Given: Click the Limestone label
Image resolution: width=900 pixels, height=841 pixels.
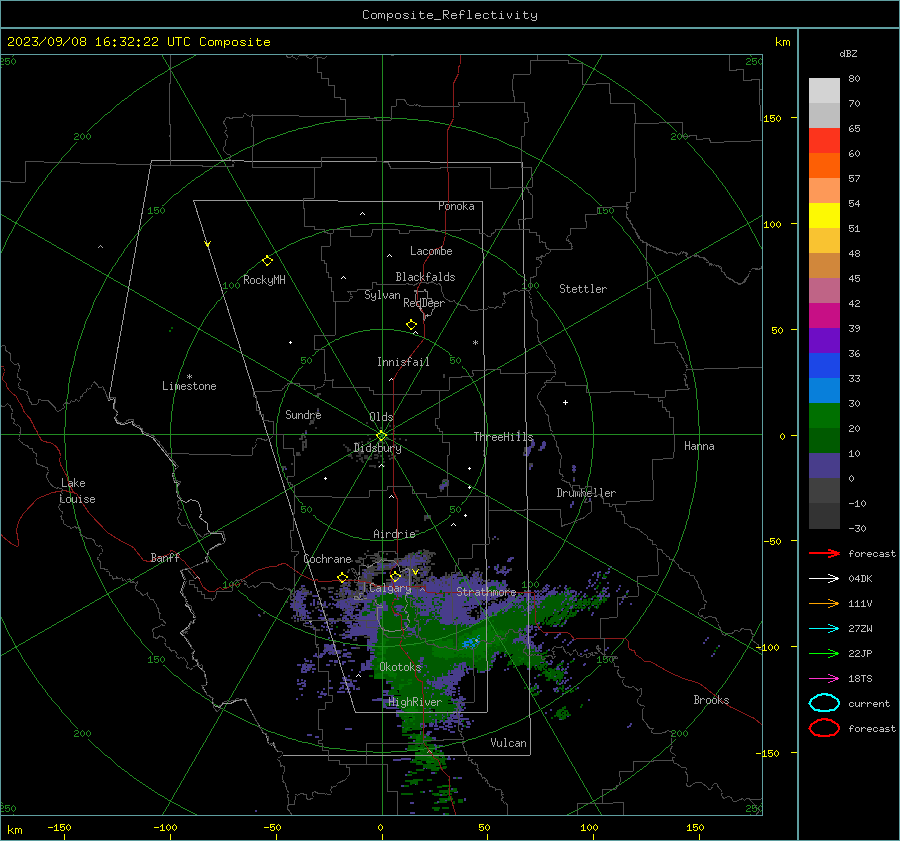Looking at the screenshot, I should click(x=189, y=386).
